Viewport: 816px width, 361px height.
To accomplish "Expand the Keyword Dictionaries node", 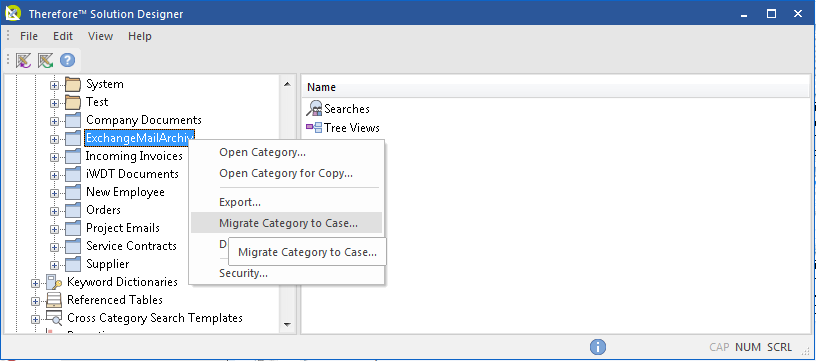I will pos(35,283).
